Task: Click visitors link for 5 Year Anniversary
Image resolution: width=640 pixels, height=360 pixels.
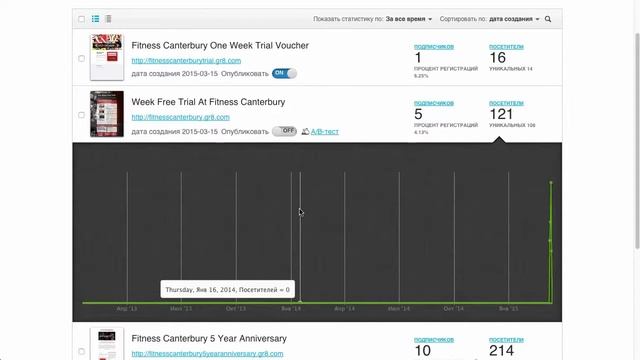Action: 506,340
